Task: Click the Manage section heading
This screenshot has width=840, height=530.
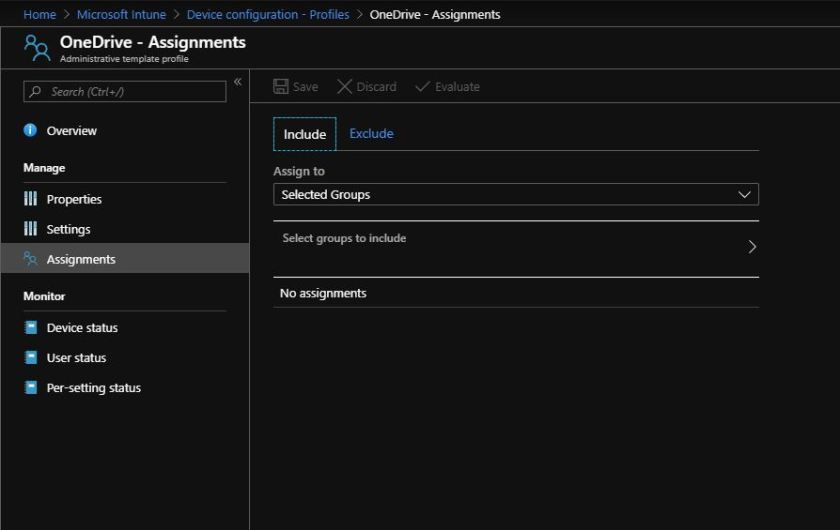Action: tap(44, 168)
